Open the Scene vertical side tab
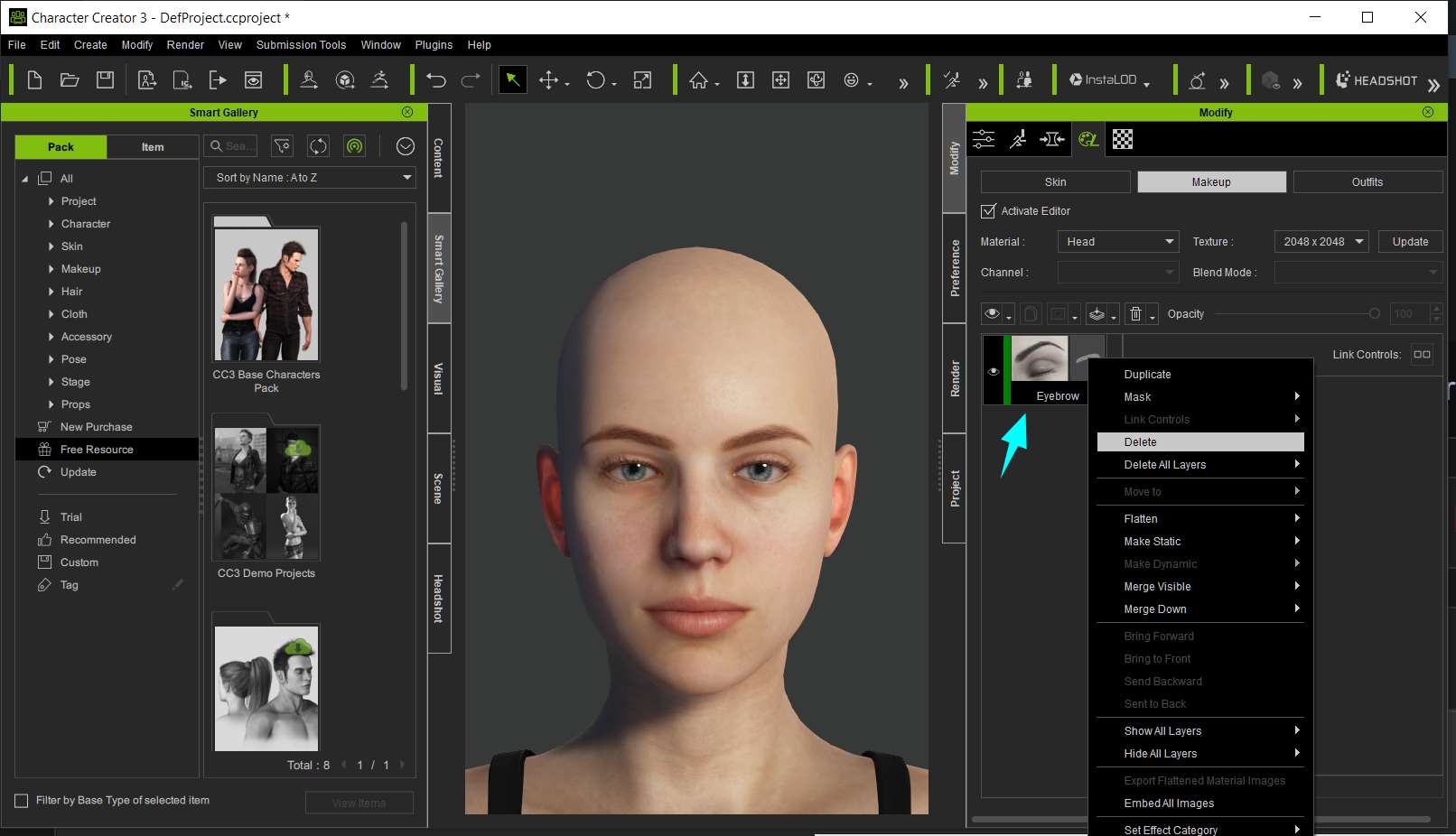This screenshot has width=1456, height=836. point(439,488)
